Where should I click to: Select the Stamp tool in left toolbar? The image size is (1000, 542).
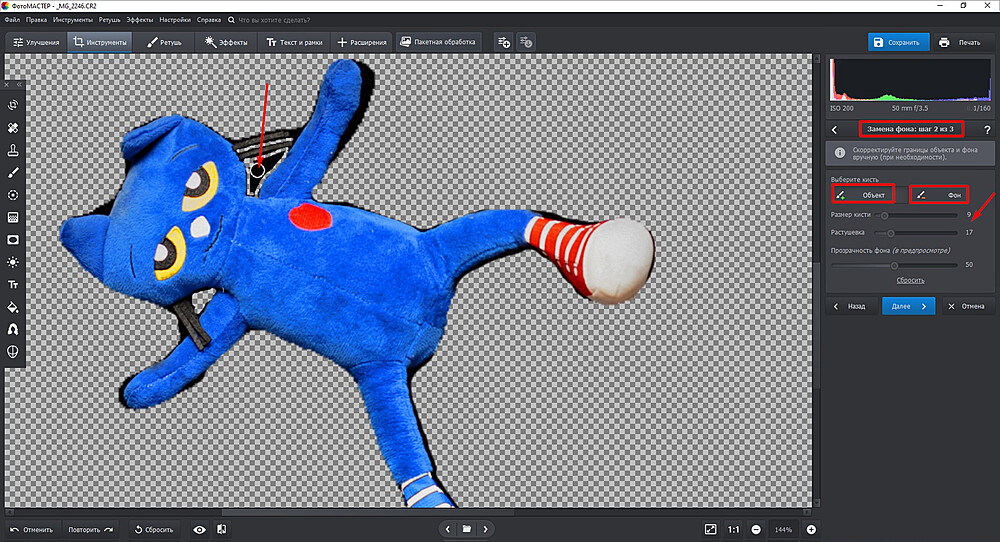coord(13,151)
